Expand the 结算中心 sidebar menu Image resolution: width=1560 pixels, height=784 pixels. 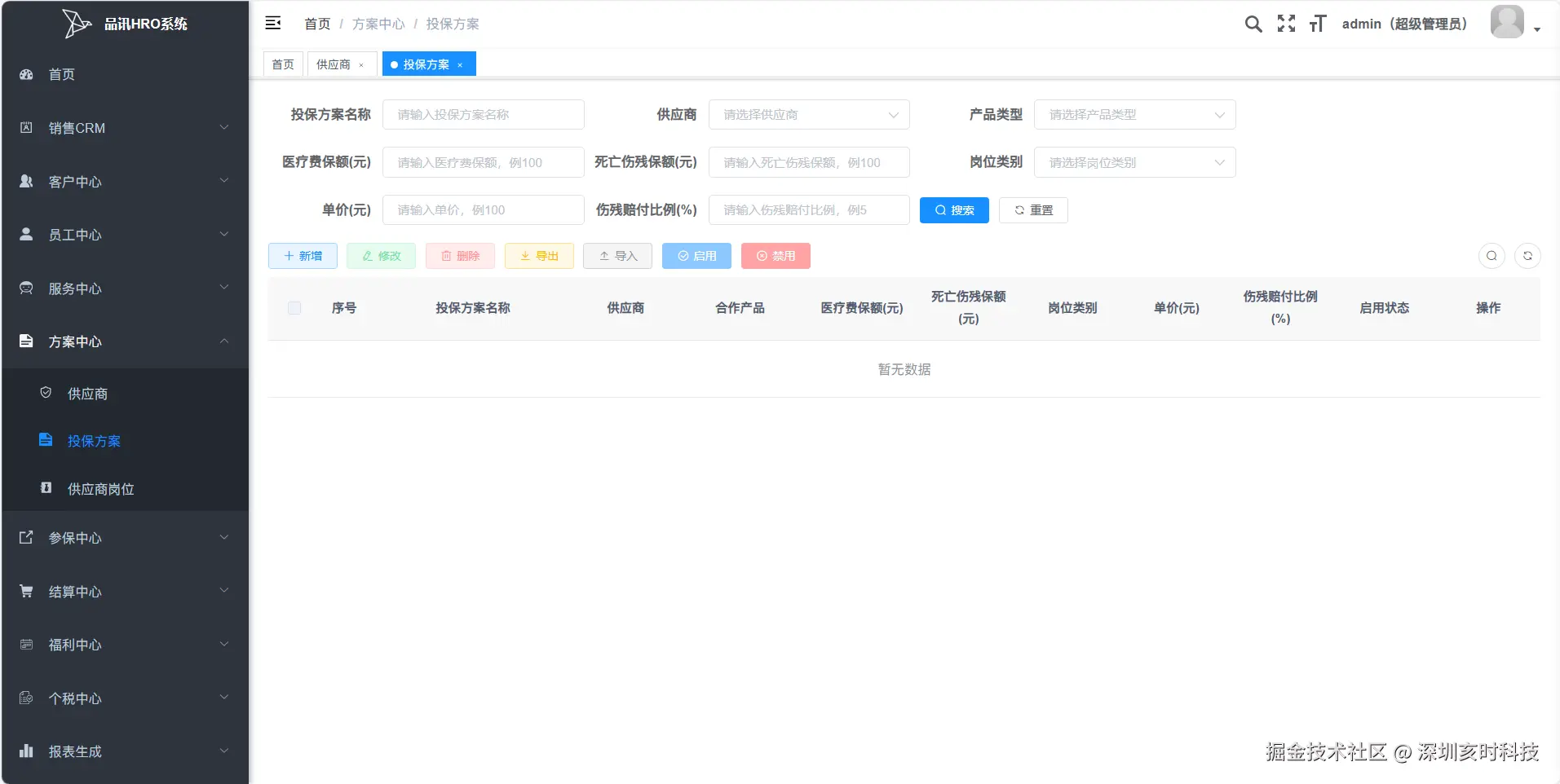coord(125,592)
